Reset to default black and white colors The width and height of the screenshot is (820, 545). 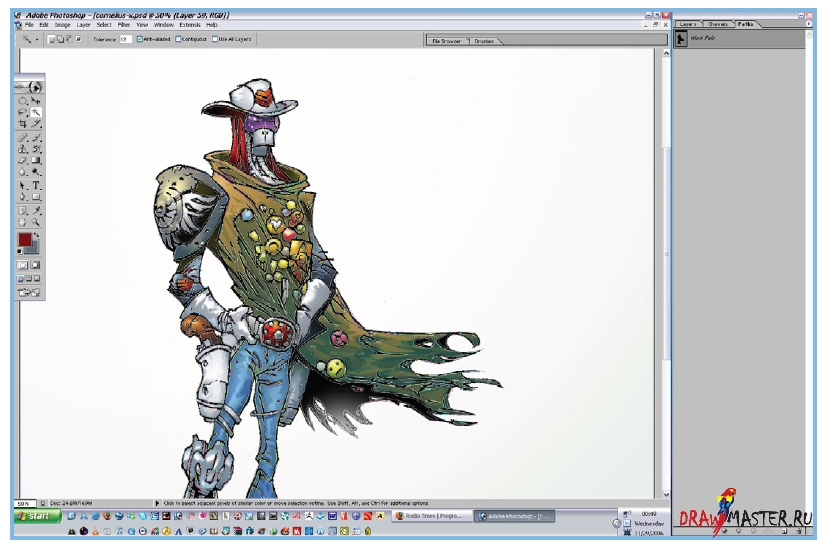pos(20,252)
